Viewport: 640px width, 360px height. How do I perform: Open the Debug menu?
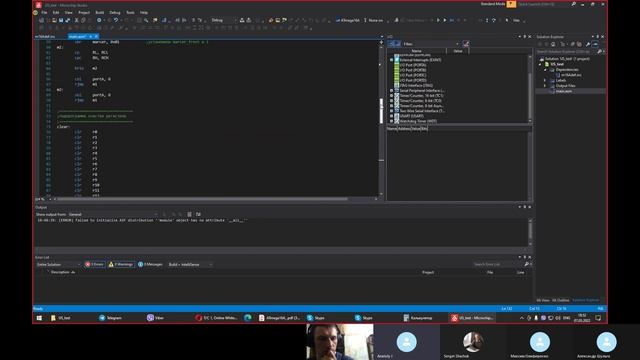tap(115, 13)
